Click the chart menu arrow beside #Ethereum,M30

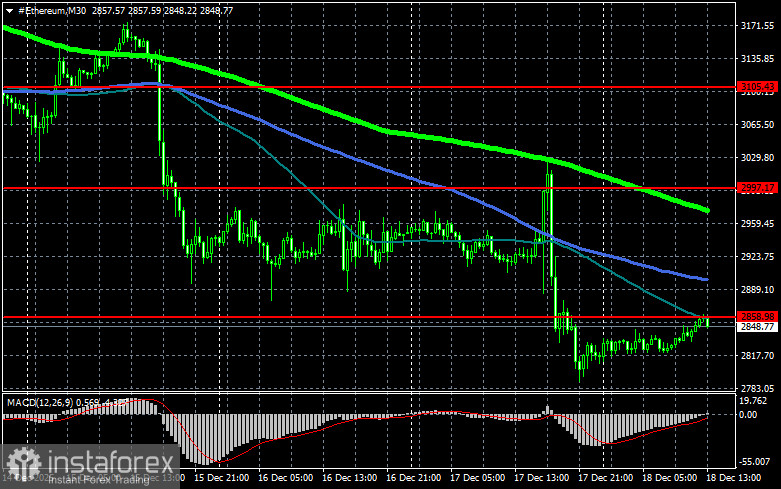(x=9, y=11)
